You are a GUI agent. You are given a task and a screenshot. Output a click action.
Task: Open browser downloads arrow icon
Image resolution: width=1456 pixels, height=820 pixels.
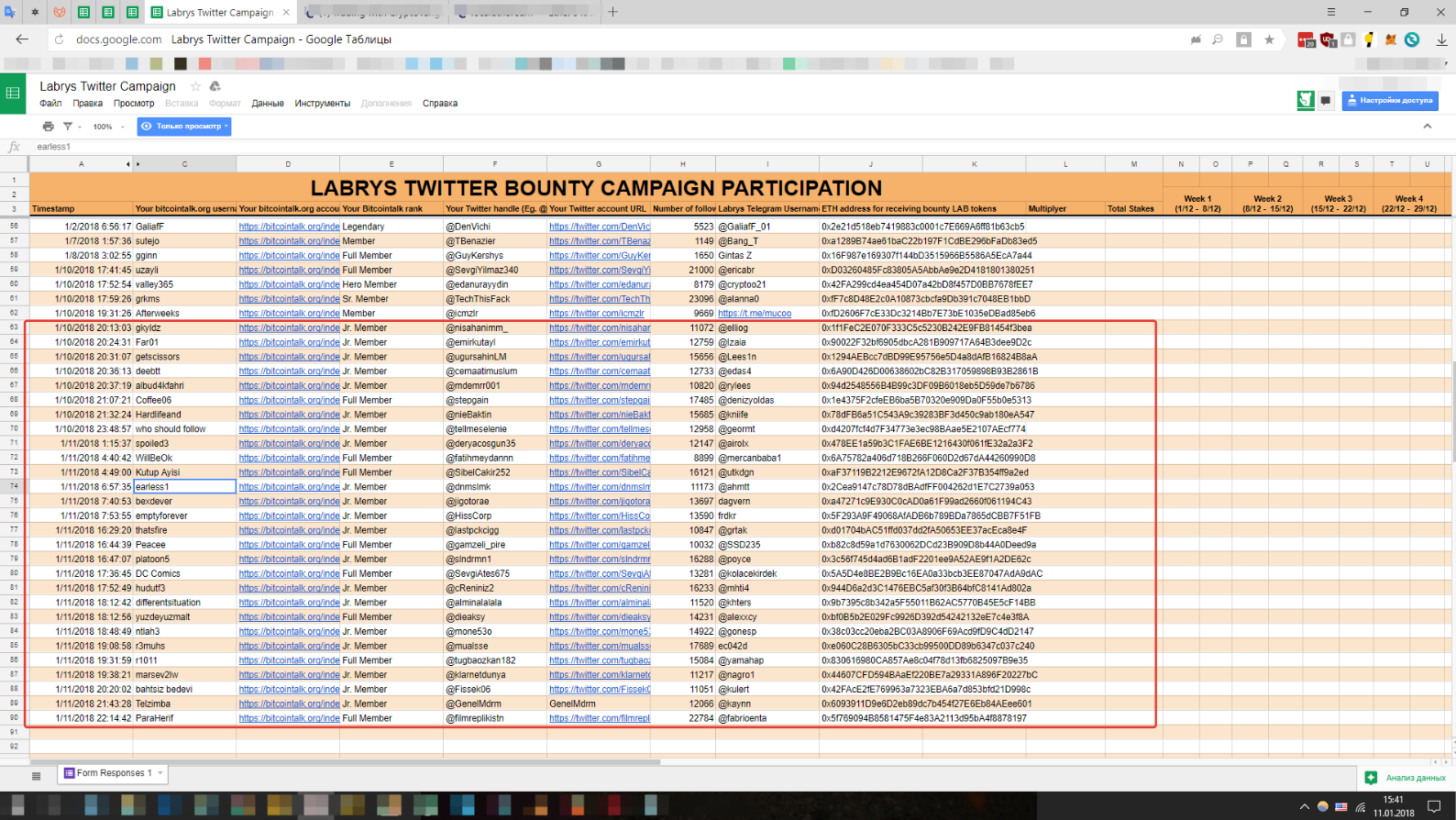[1441, 39]
